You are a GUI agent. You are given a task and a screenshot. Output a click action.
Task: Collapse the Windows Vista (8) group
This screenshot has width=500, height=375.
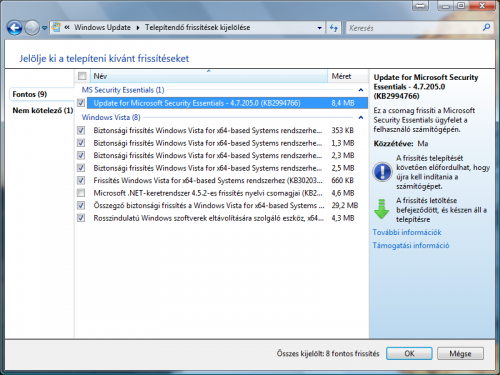click(x=361, y=117)
